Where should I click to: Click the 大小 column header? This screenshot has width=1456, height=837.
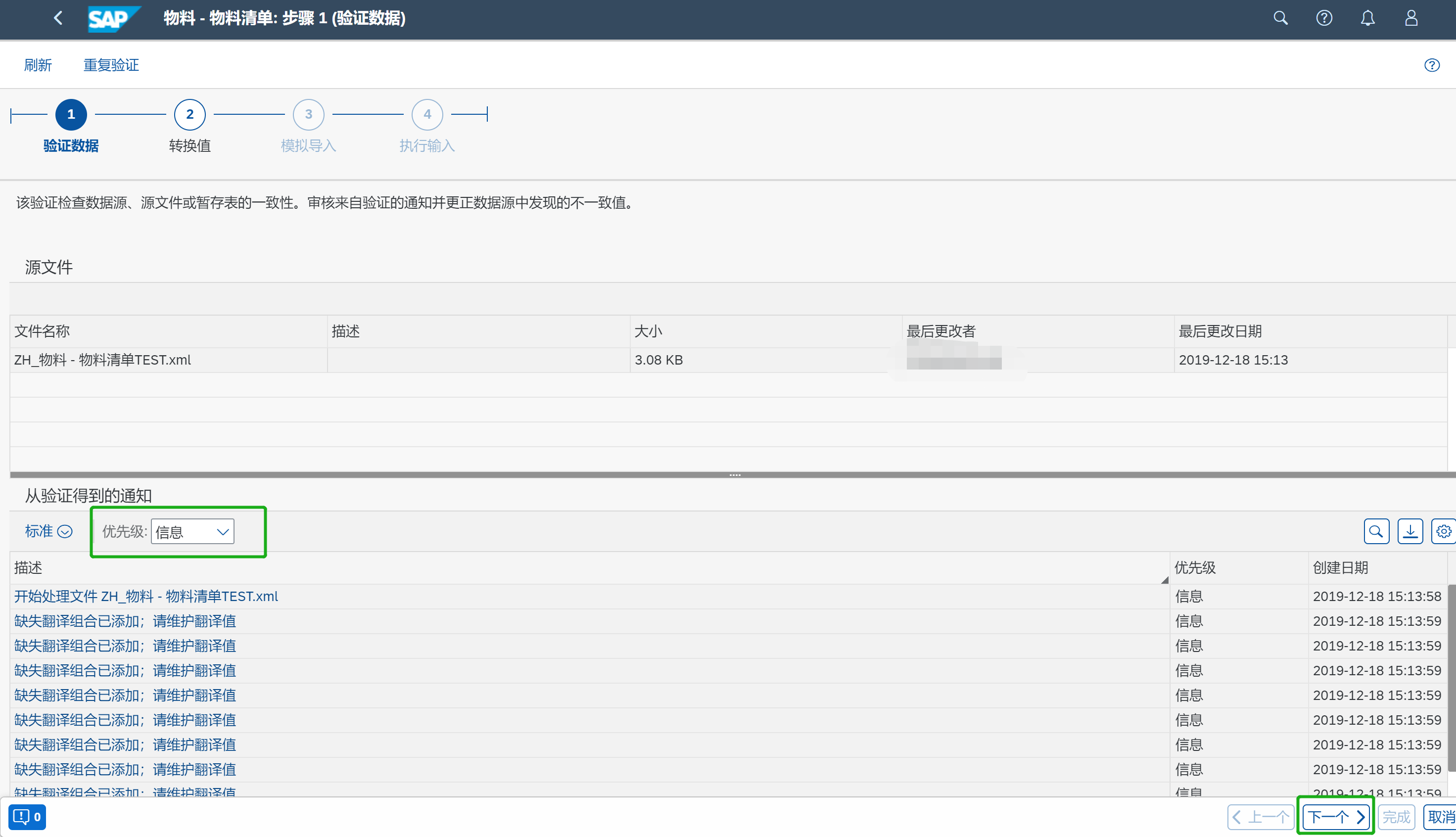pos(766,331)
